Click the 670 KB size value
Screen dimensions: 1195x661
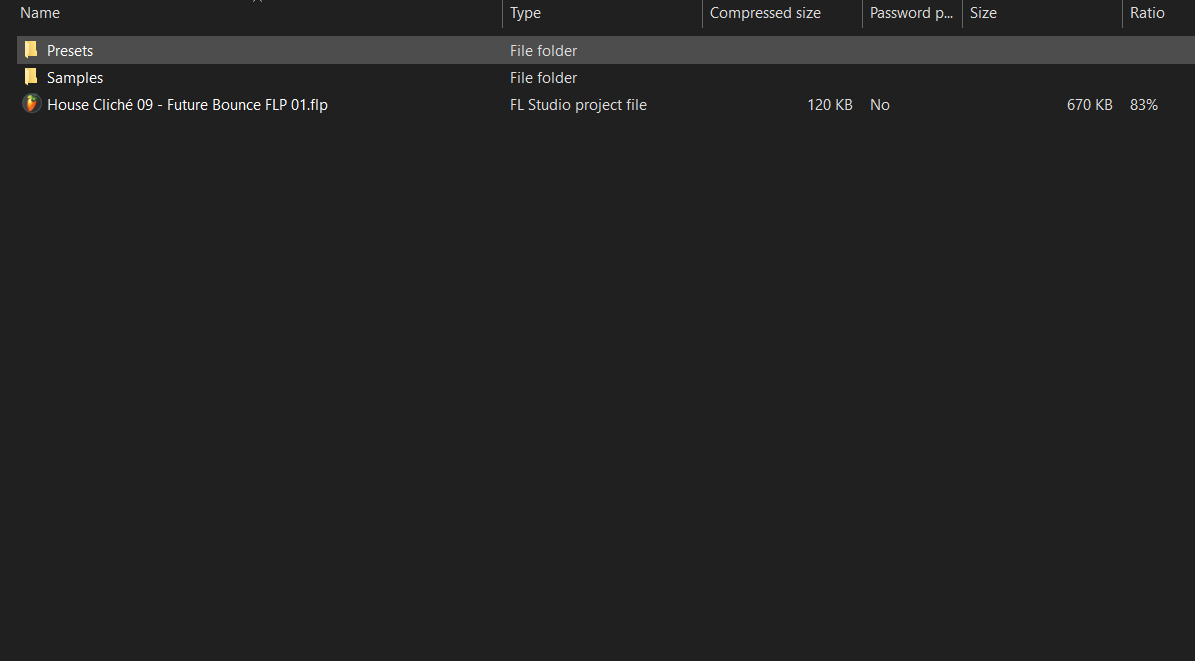click(x=1089, y=105)
